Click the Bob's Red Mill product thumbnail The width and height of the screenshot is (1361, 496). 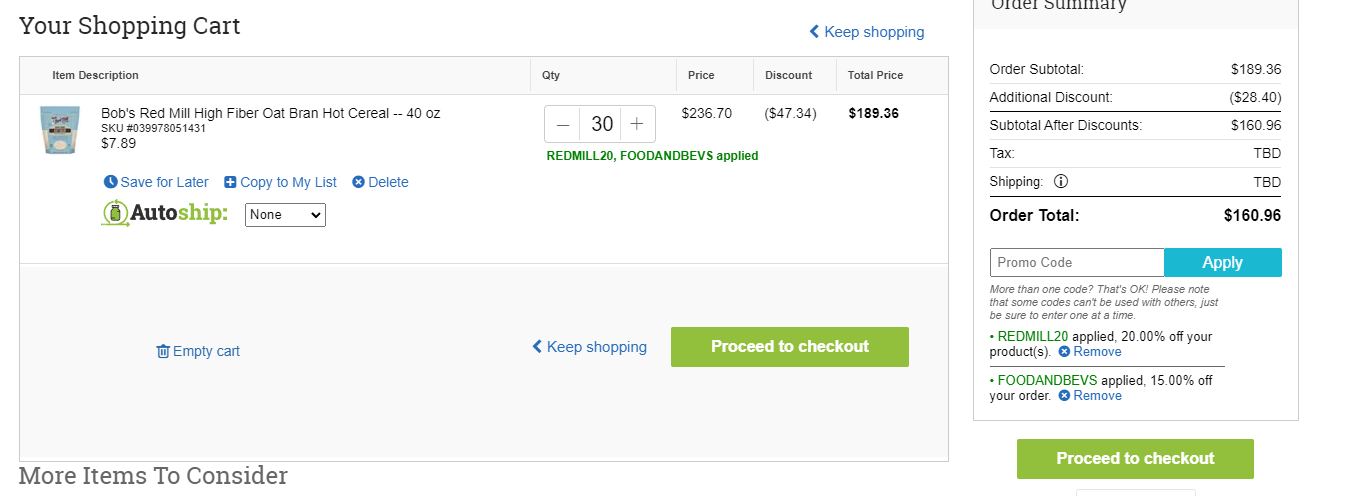[x=60, y=129]
